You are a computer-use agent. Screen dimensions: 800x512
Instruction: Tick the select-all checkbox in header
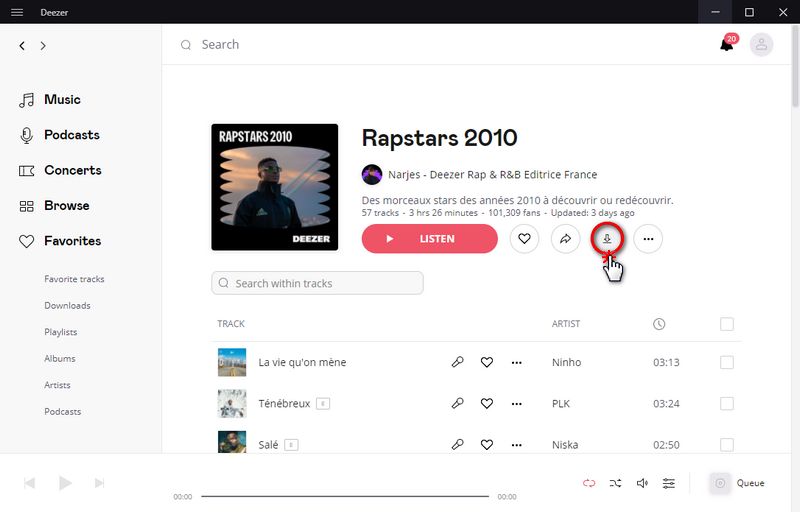pos(727,324)
